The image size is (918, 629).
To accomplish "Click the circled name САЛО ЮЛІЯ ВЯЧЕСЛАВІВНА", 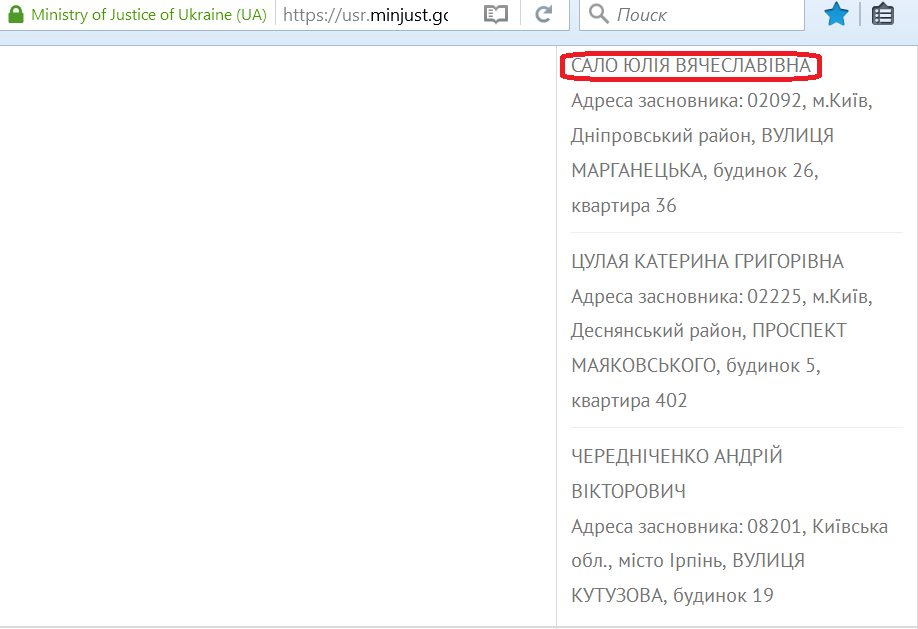I will point(694,66).
